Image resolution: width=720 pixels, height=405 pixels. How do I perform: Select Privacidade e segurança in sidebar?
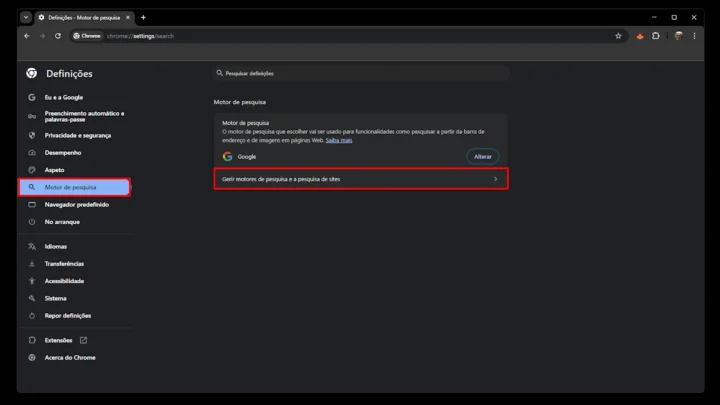pos(77,135)
